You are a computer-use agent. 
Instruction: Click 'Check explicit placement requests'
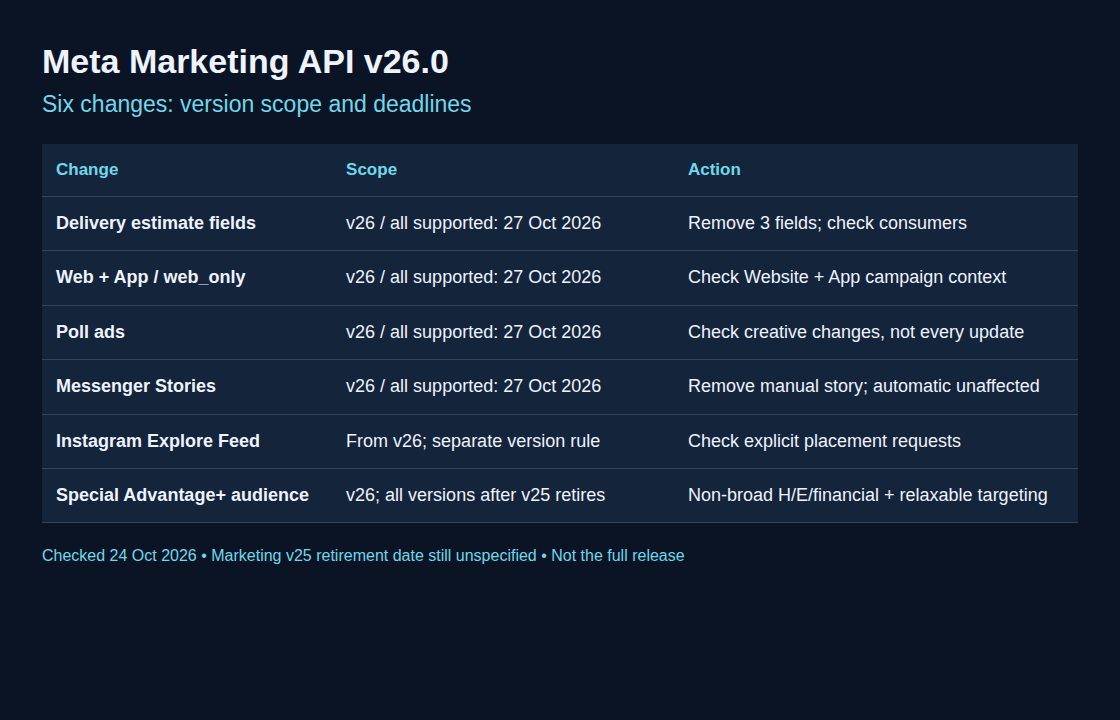point(824,441)
